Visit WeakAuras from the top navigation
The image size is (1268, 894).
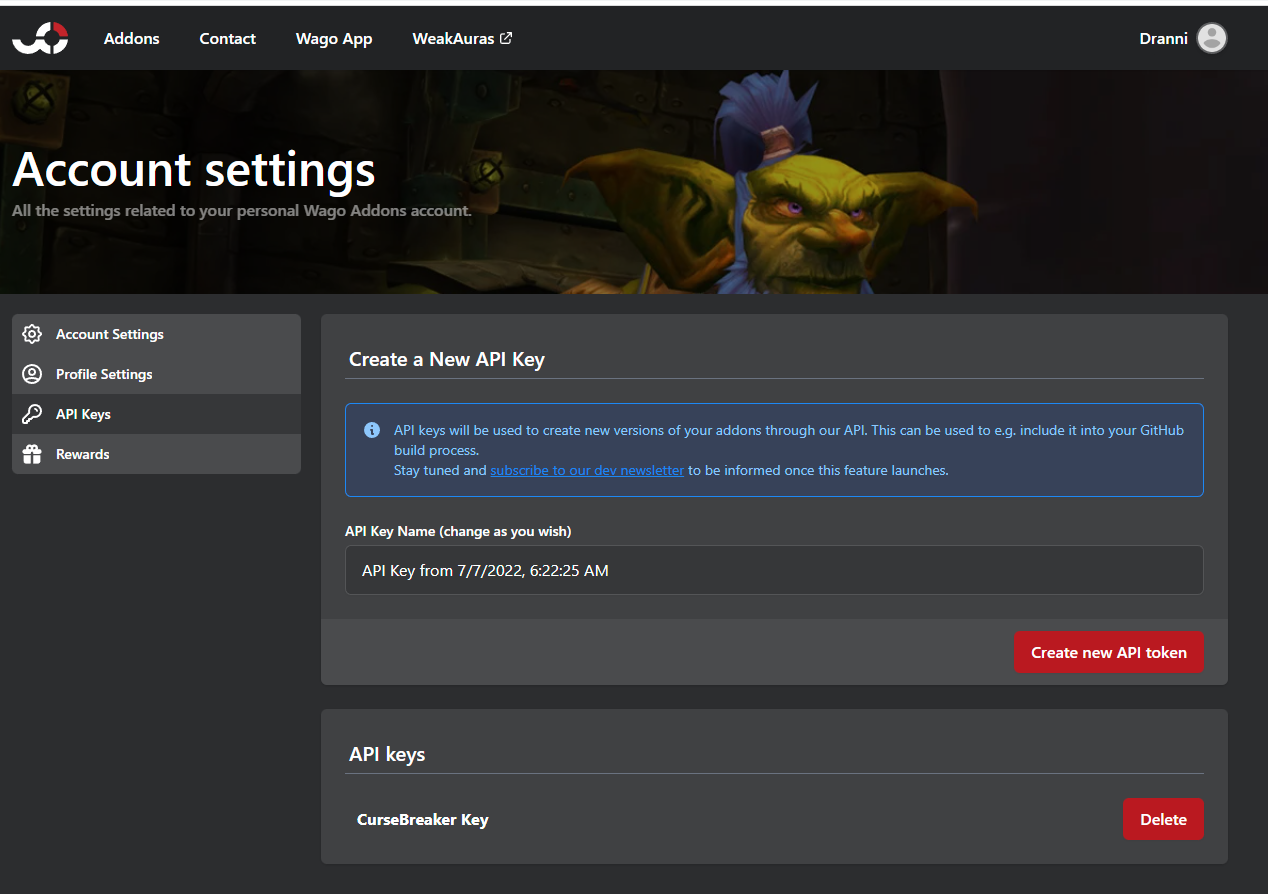(x=453, y=38)
